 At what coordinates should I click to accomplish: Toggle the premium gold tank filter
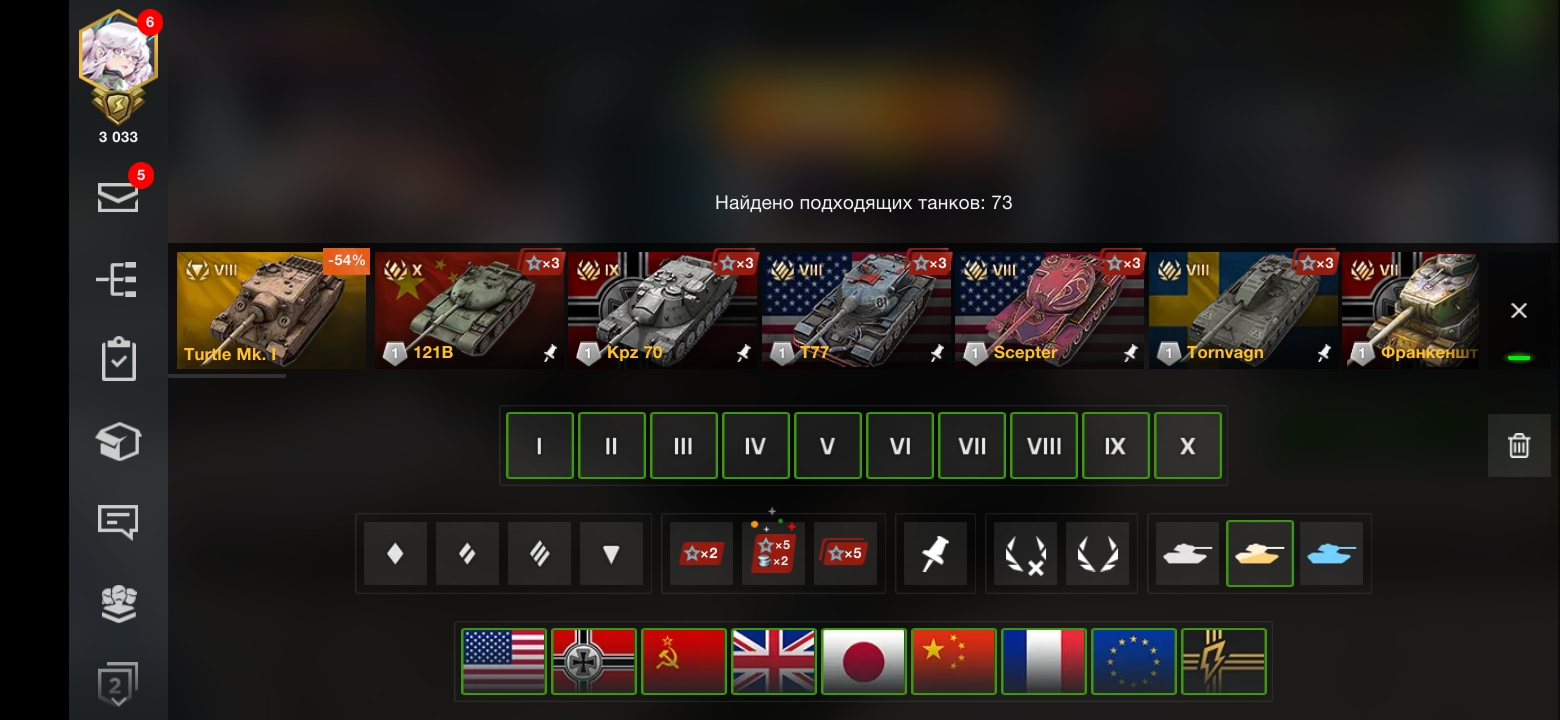(1260, 553)
